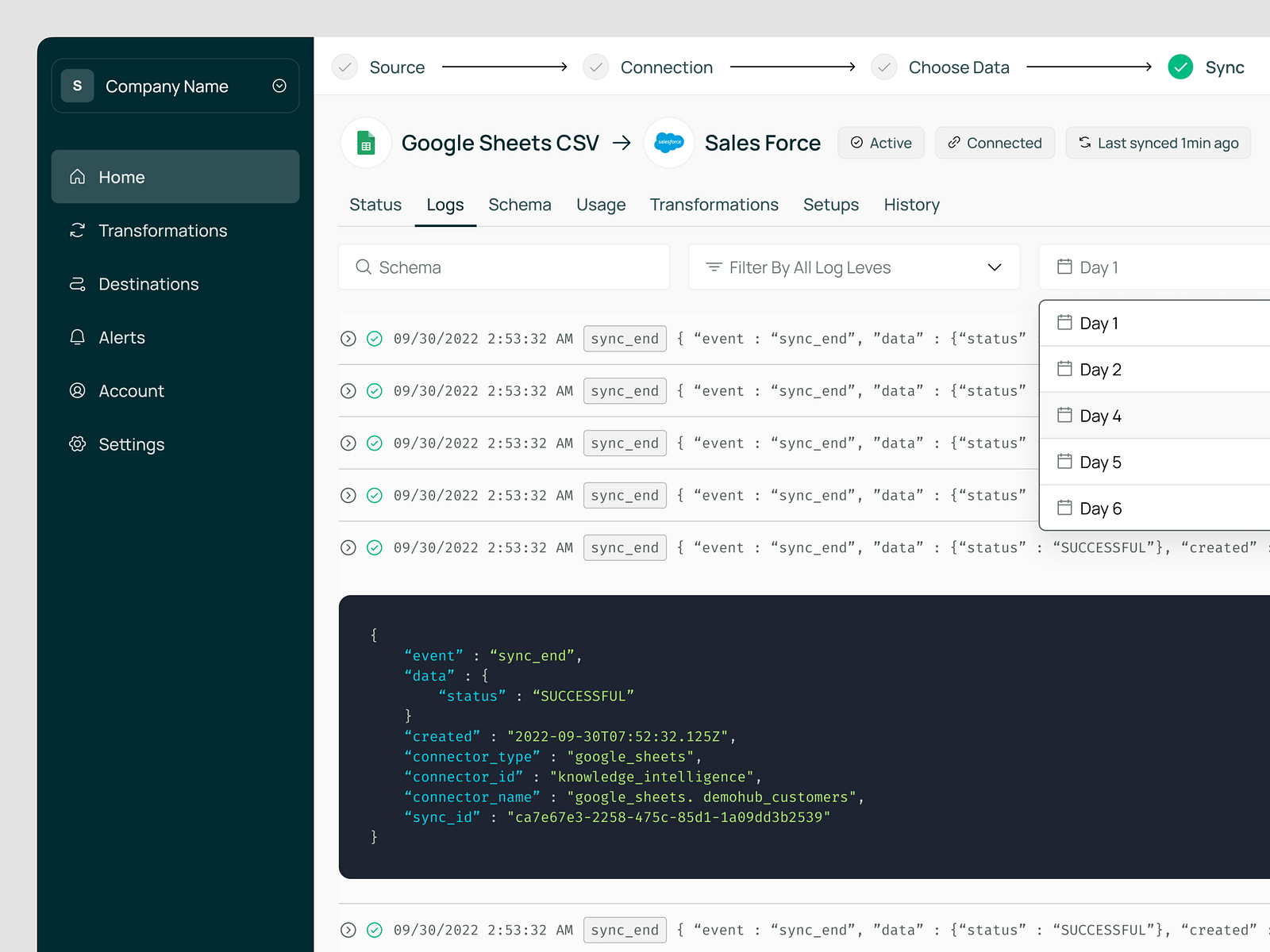1270x952 pixels.
Task: Click the Active status badge
Action: pos(881,143)
